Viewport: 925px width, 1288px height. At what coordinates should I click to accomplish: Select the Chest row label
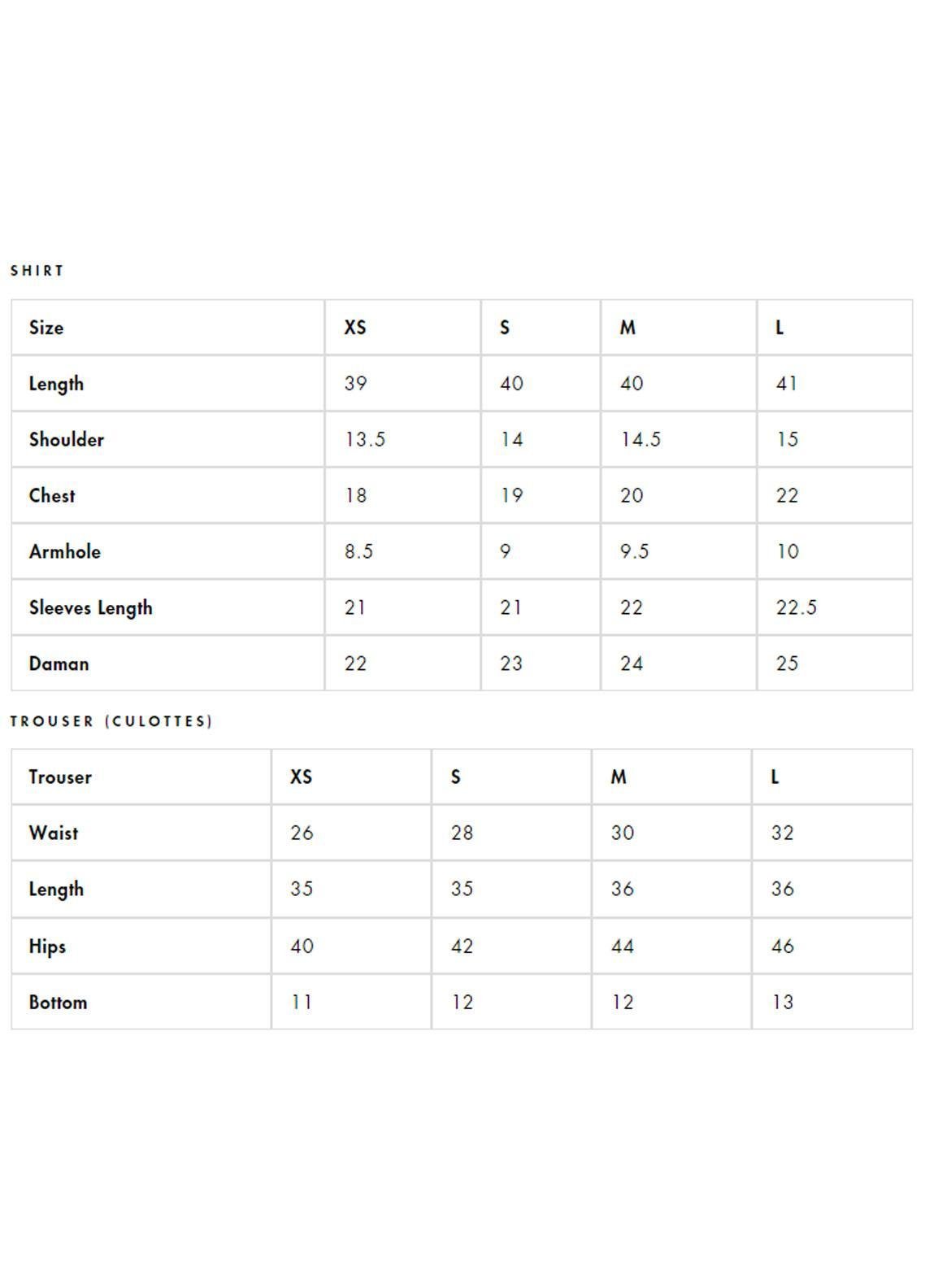(x=52, y=496)
